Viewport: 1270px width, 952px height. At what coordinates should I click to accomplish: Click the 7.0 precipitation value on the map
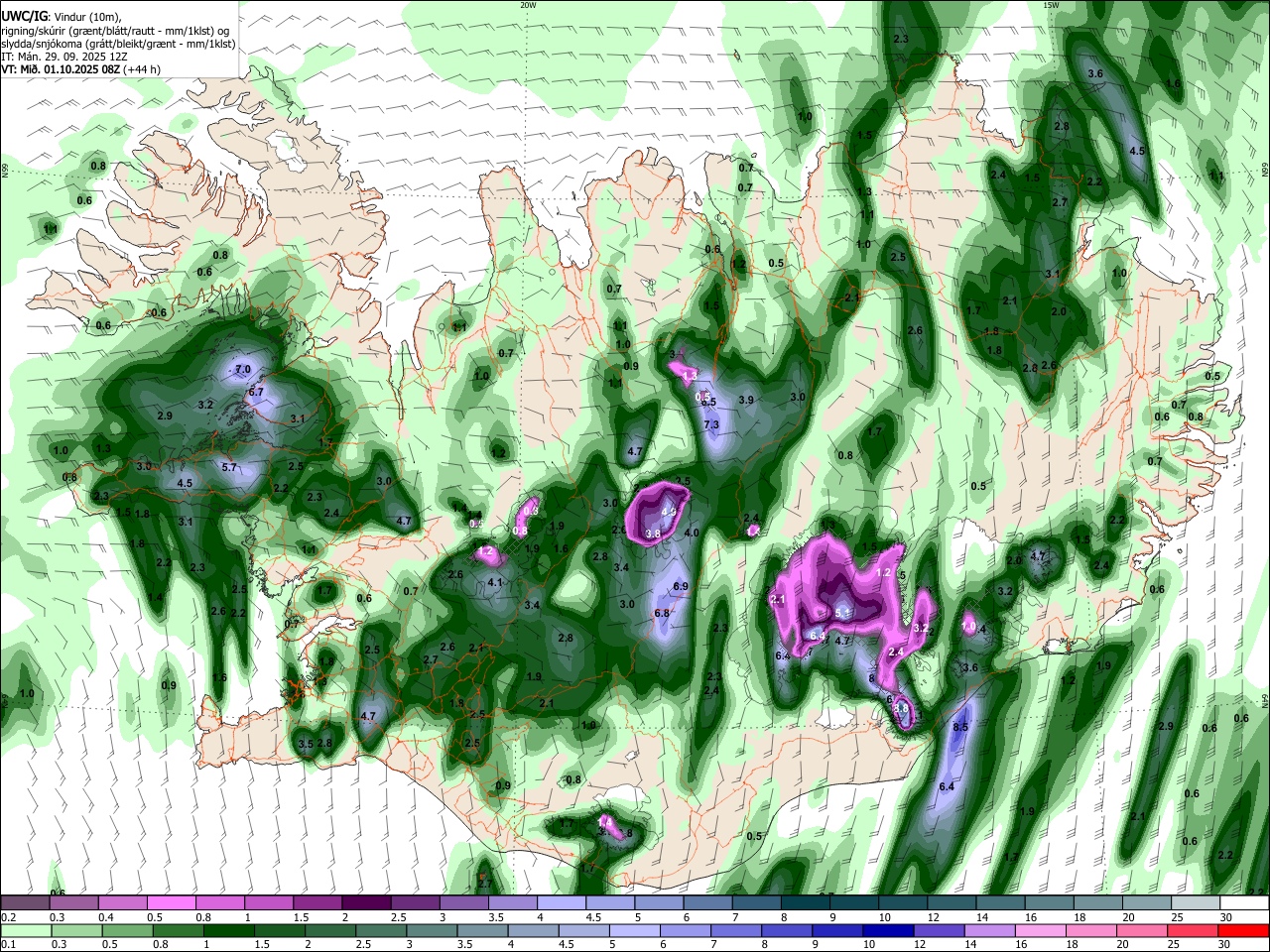[243, 370]
